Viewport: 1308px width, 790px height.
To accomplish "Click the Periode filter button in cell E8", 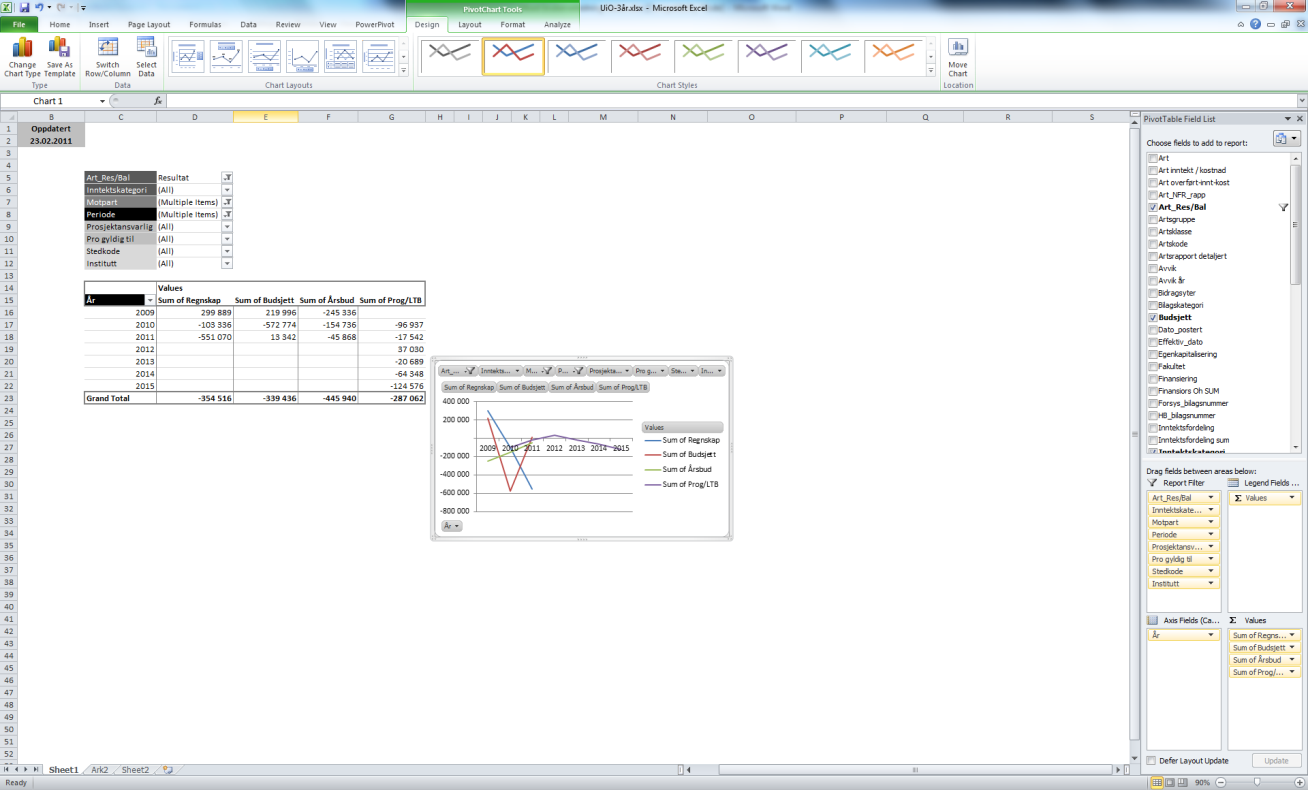I will pyautogui.click(x=227, y=214).
